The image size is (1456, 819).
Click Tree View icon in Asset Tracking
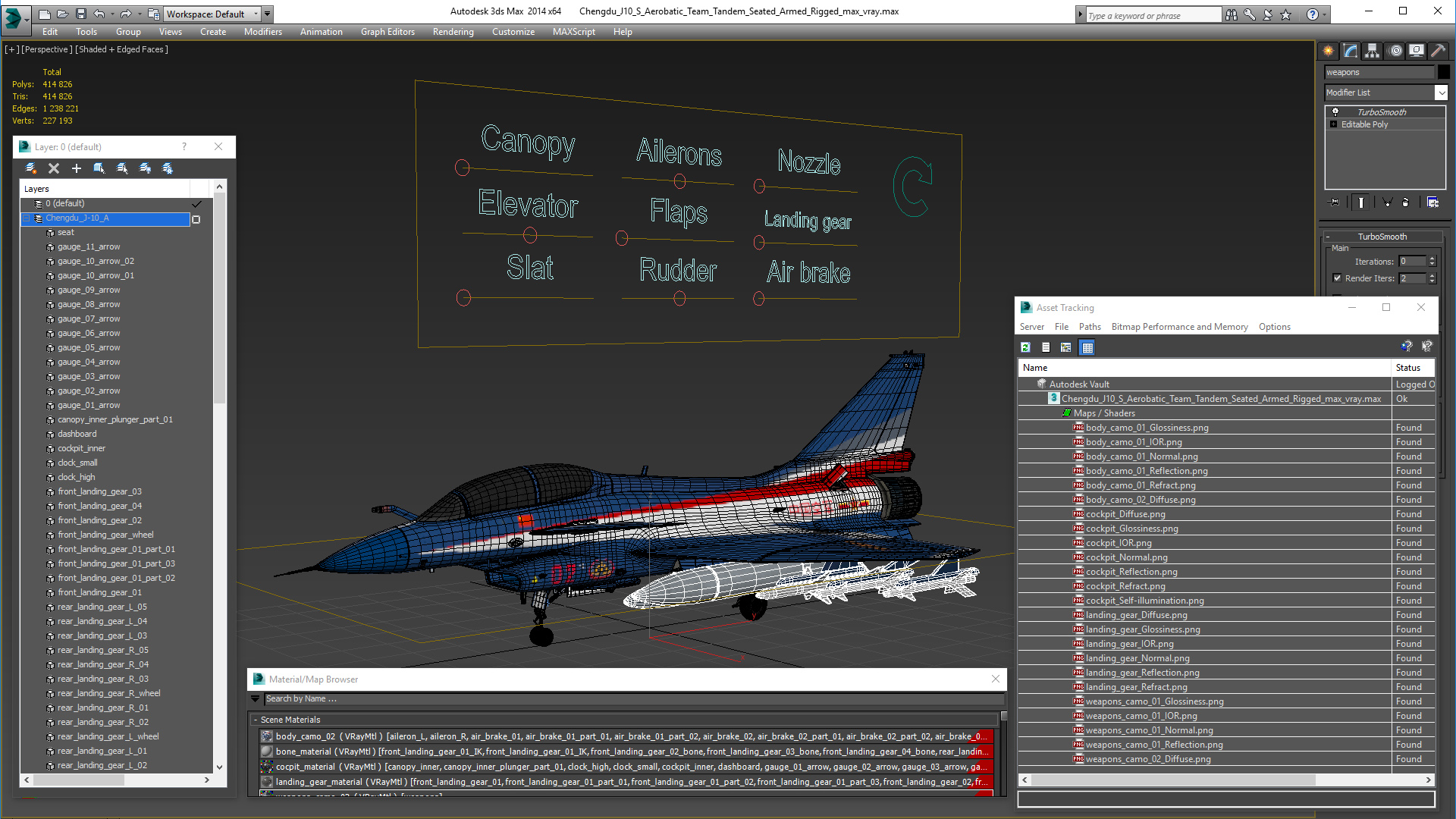point(1066,347)
